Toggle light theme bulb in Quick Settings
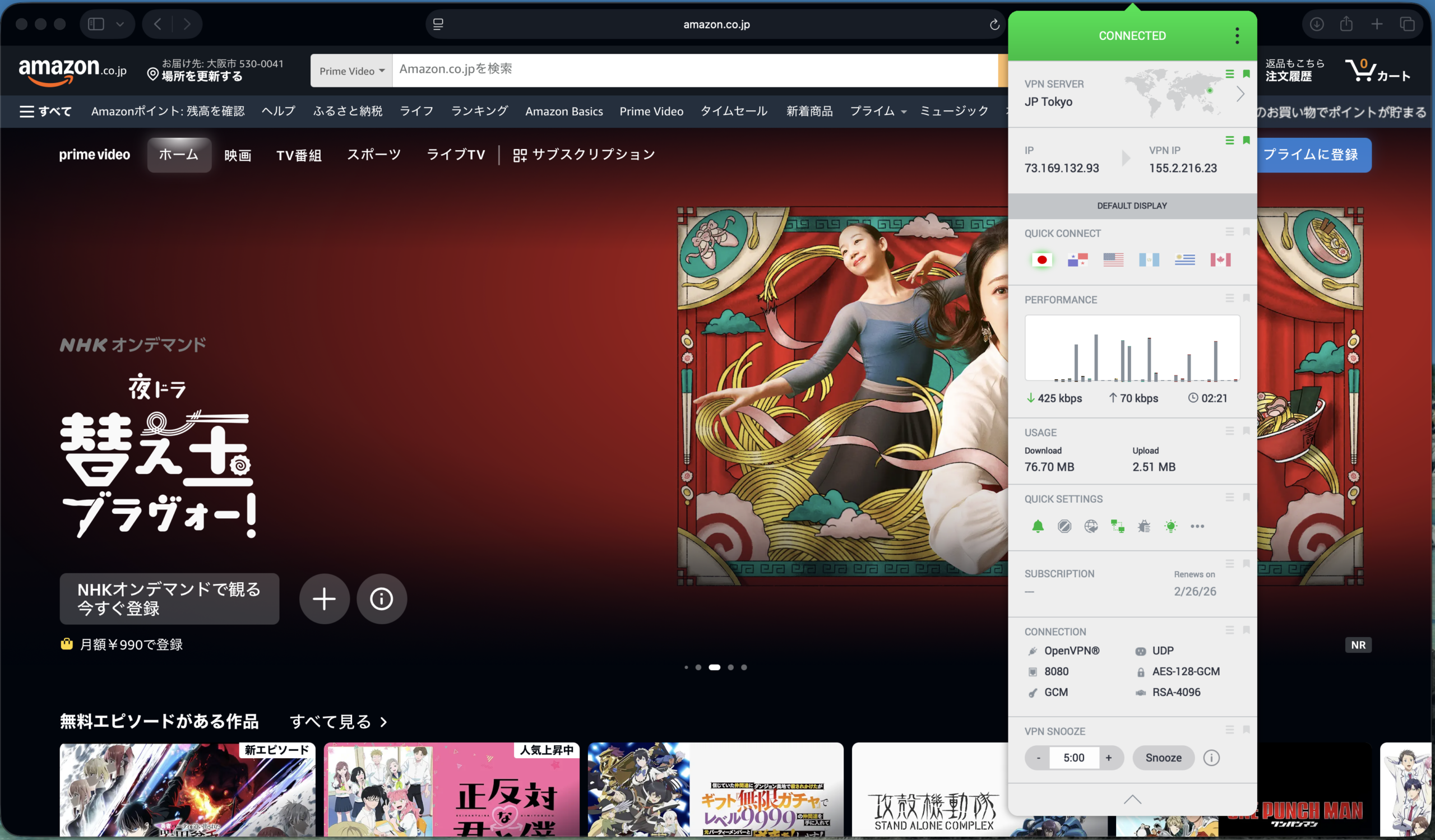This screenshot has height=840, width=1435. 1170,526
